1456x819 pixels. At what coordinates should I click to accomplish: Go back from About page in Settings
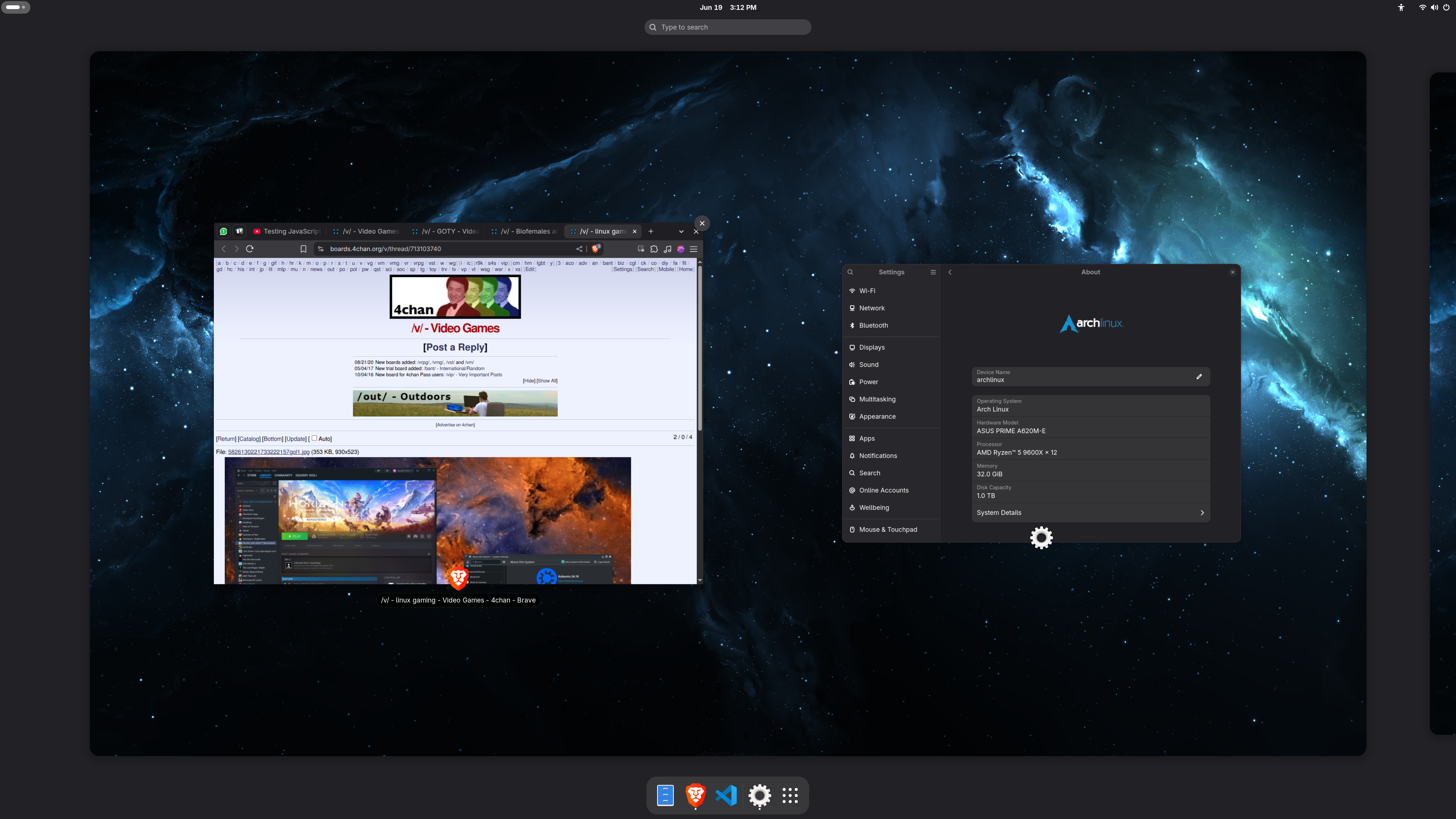coord(950,272)
